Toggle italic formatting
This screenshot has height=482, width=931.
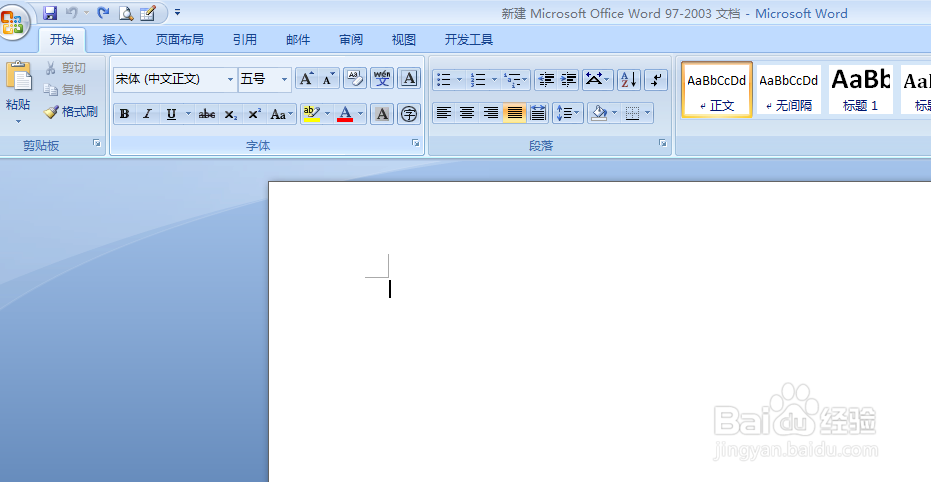(147, 114)
